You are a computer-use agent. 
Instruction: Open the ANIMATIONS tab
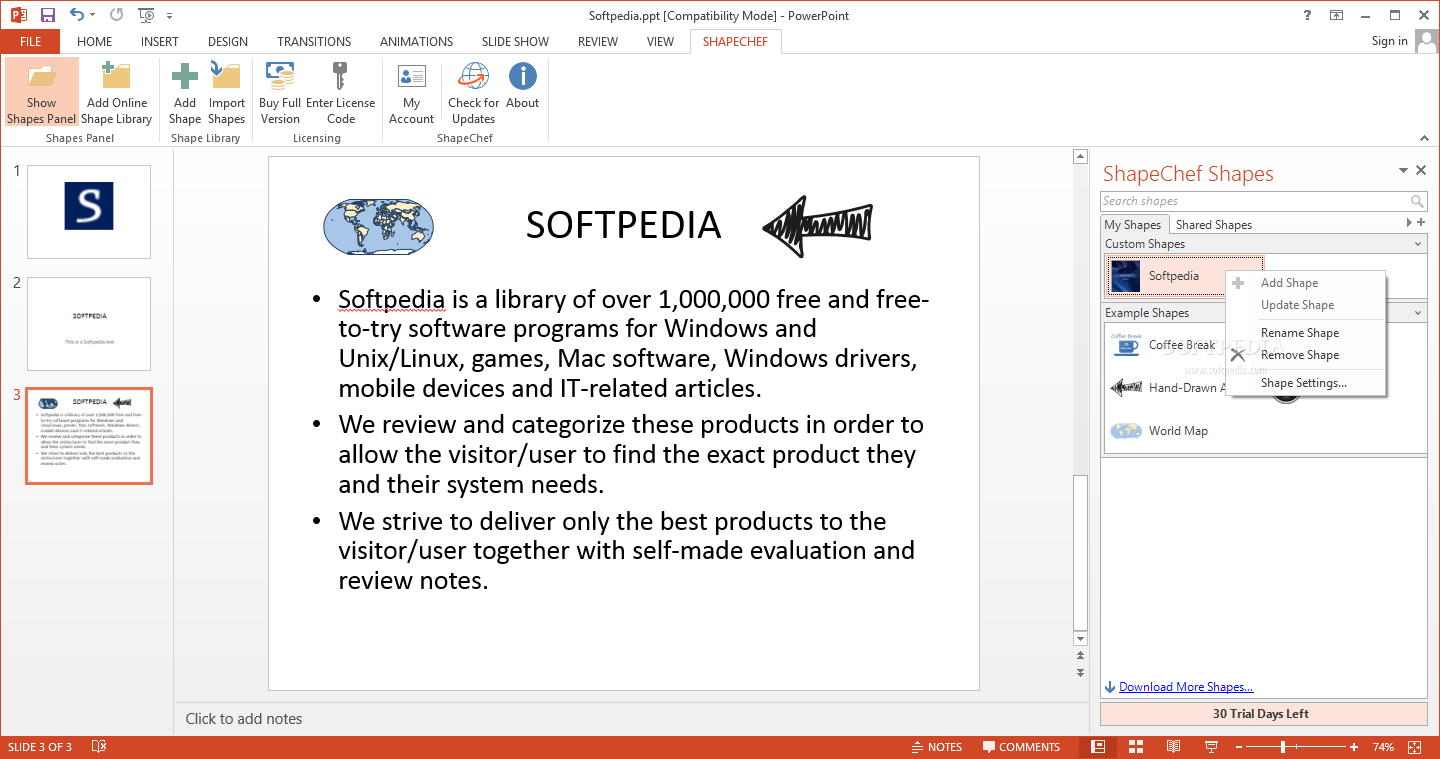pos(416,41)
